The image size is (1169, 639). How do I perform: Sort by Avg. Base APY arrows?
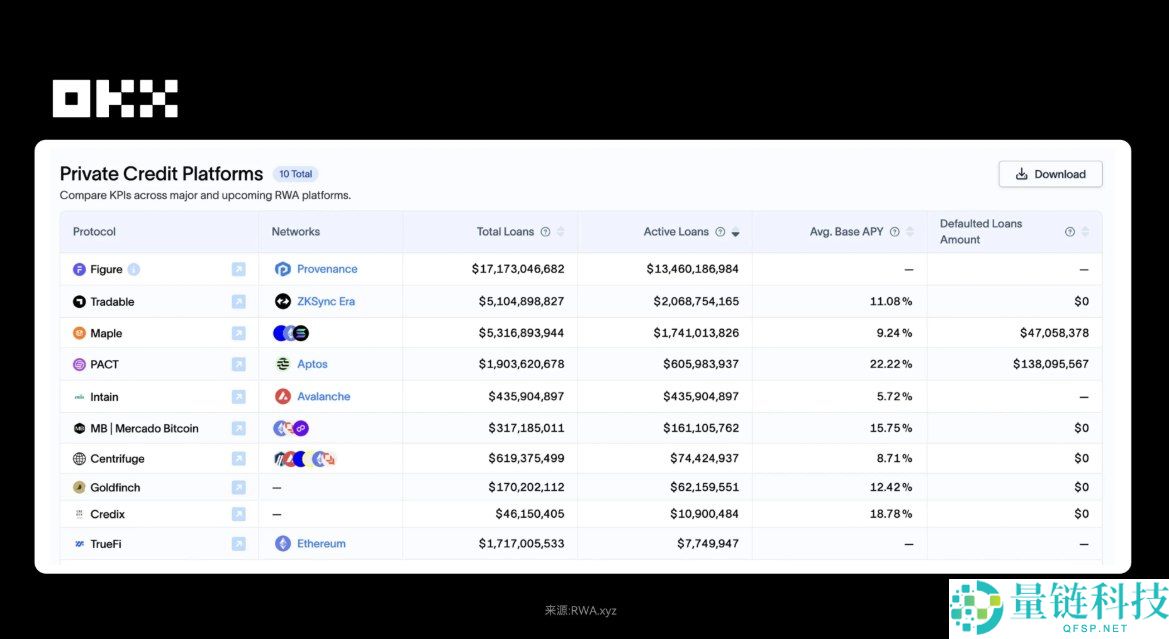point(910,232)
